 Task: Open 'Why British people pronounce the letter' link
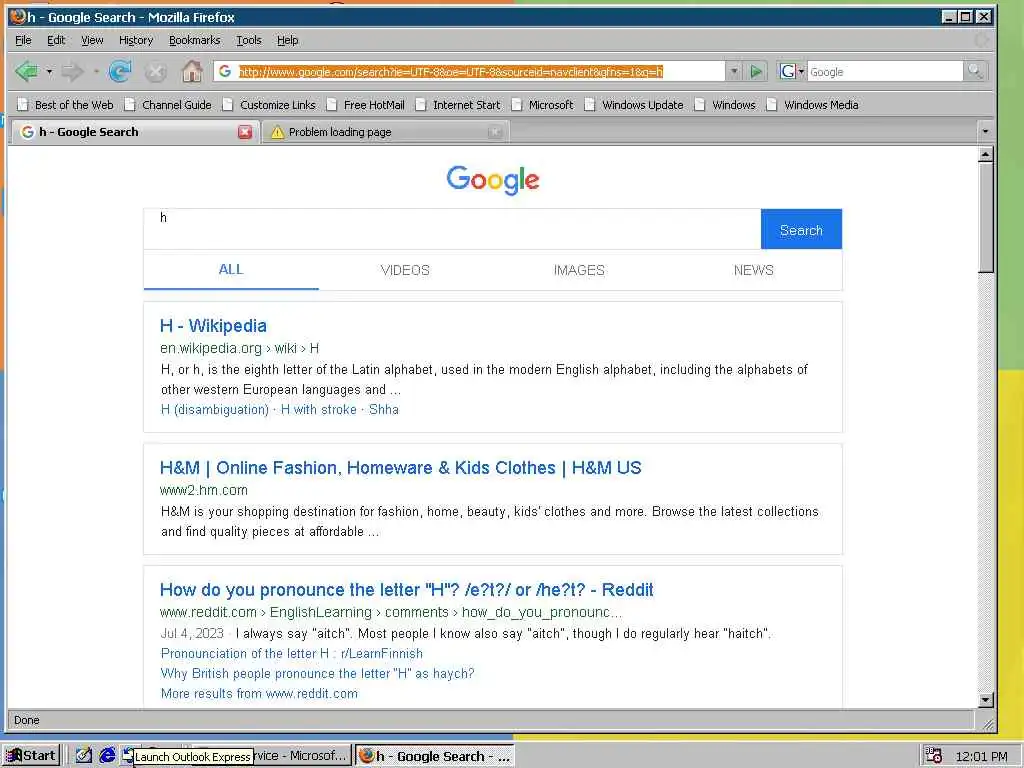(317, 673)
